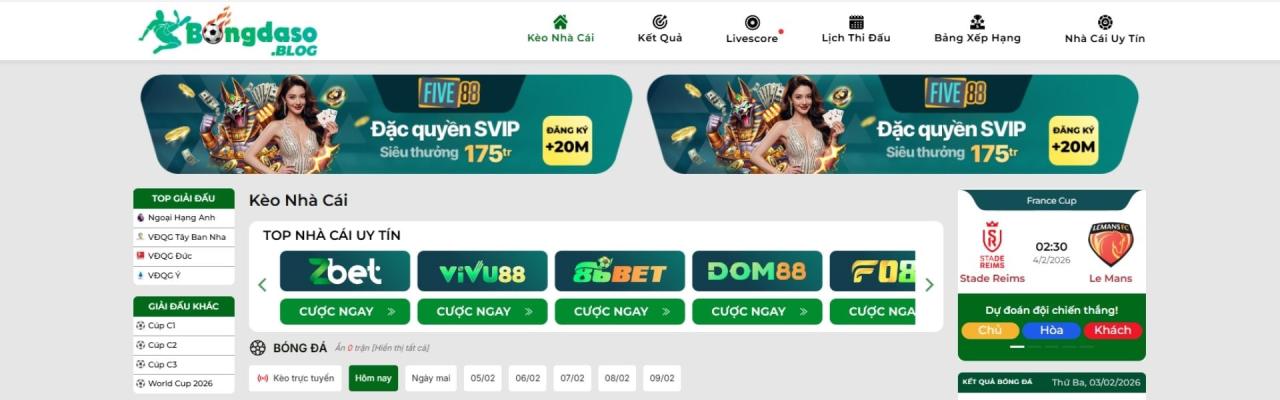Open Bảng Xếp Hạng ranking icon
The height and width of the screenshot is (400, 1280).
point(977,22)
